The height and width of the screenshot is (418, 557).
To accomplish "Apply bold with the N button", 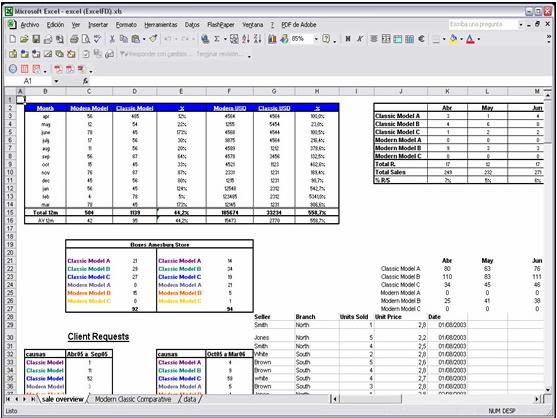I will click(348, 39).
